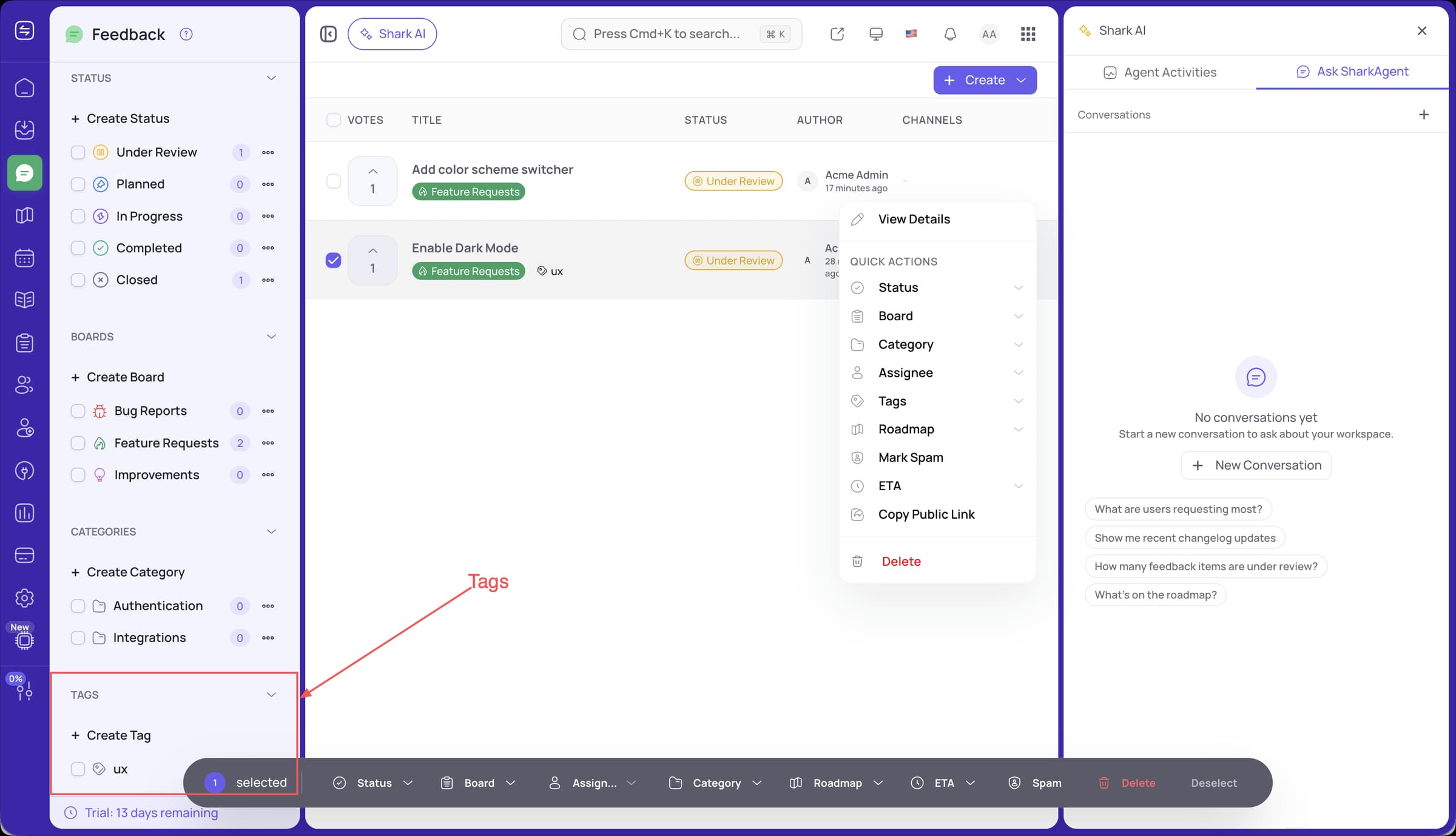The height and width of the screenshot is (836, 1456).
Task: Start a New Conversation
Action: click(x=1256, y=465)
